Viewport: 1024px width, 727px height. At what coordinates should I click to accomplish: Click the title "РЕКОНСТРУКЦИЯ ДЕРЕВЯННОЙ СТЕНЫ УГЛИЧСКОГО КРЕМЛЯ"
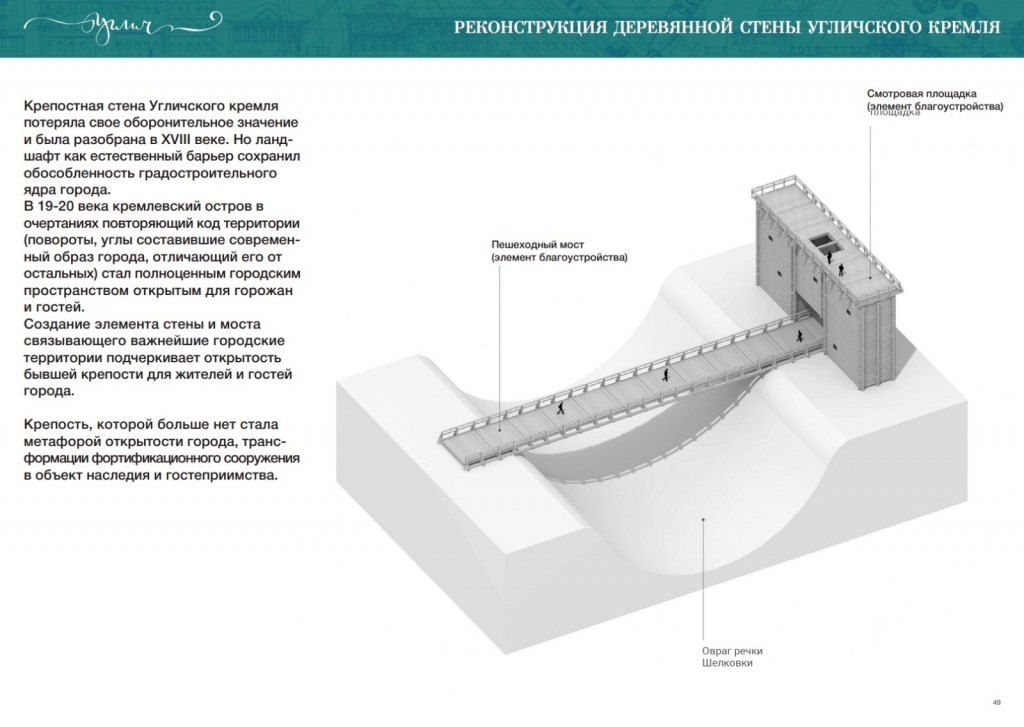tap(726, 27)
